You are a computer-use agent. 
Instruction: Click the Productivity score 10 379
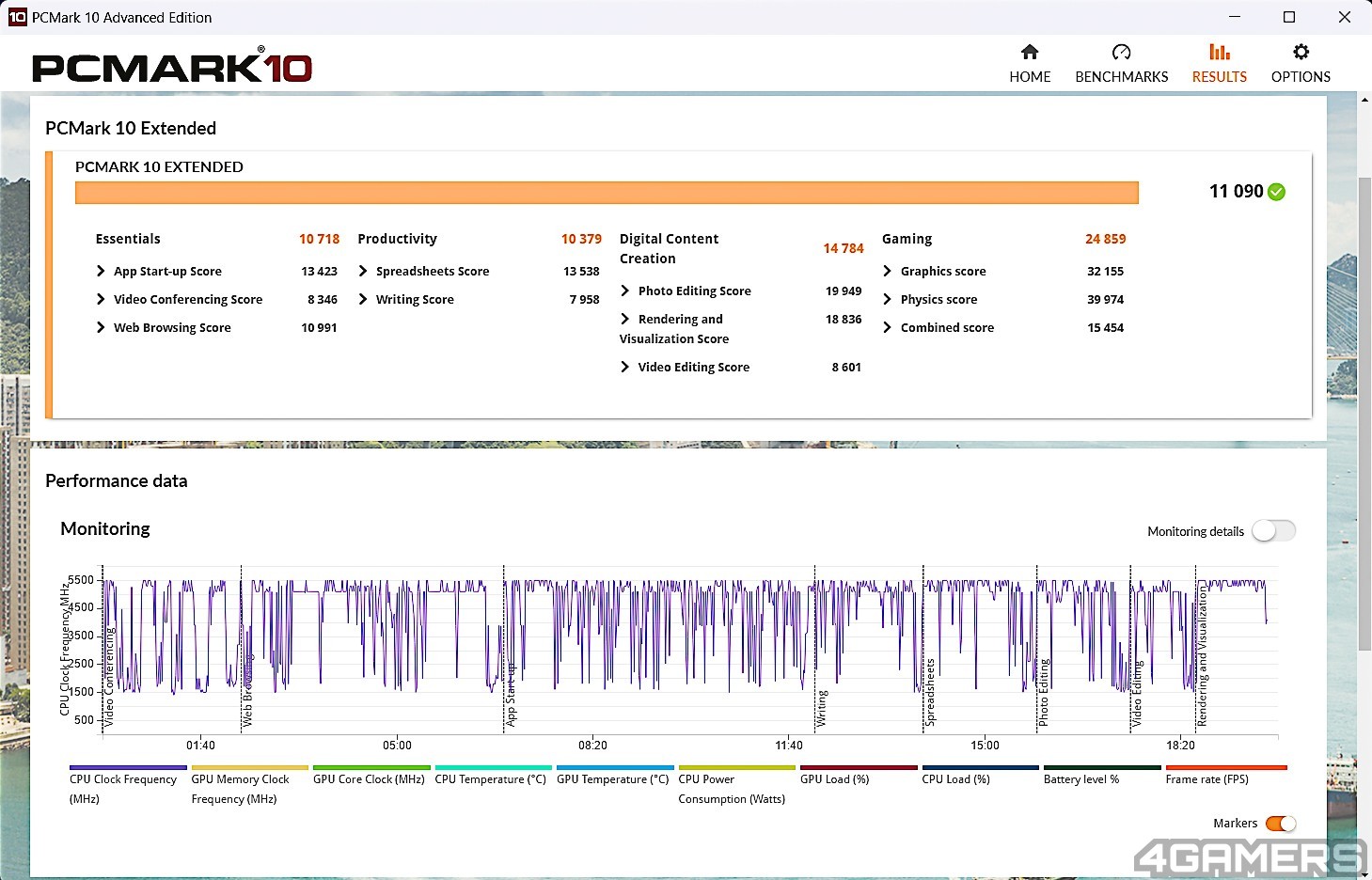coord(581,239)
